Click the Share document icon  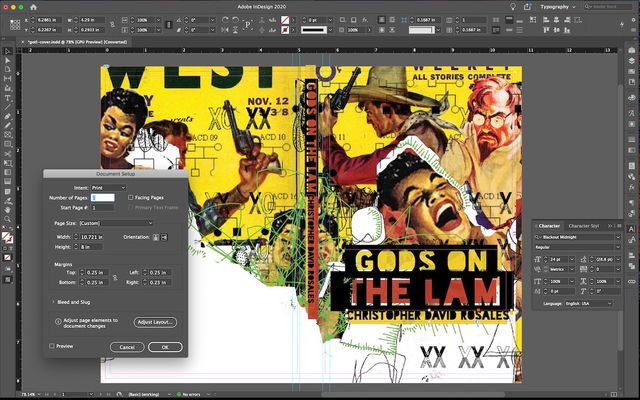pos(527,7)
